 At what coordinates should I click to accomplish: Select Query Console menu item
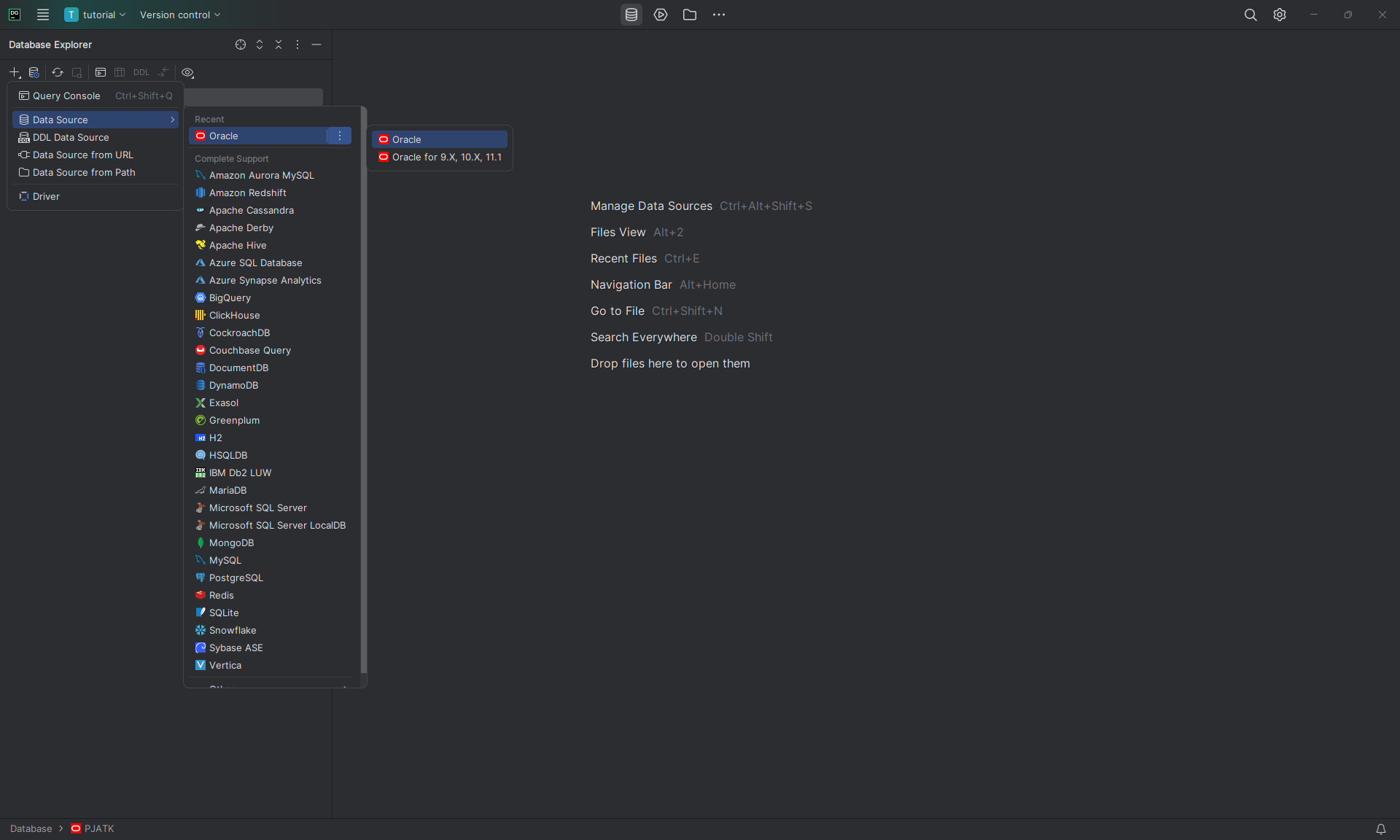click(96, 96)
